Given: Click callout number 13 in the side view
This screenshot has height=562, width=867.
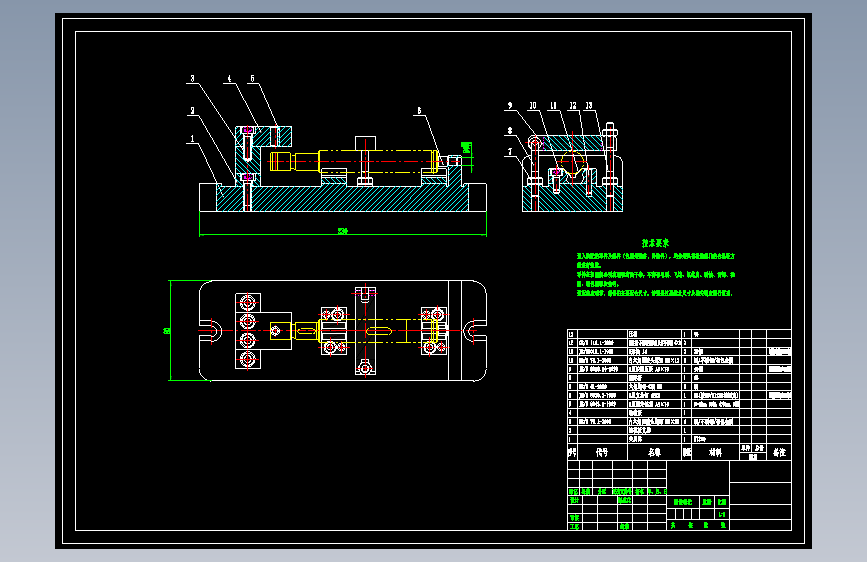Looking at the screenshot, I should tap(589, 105).
